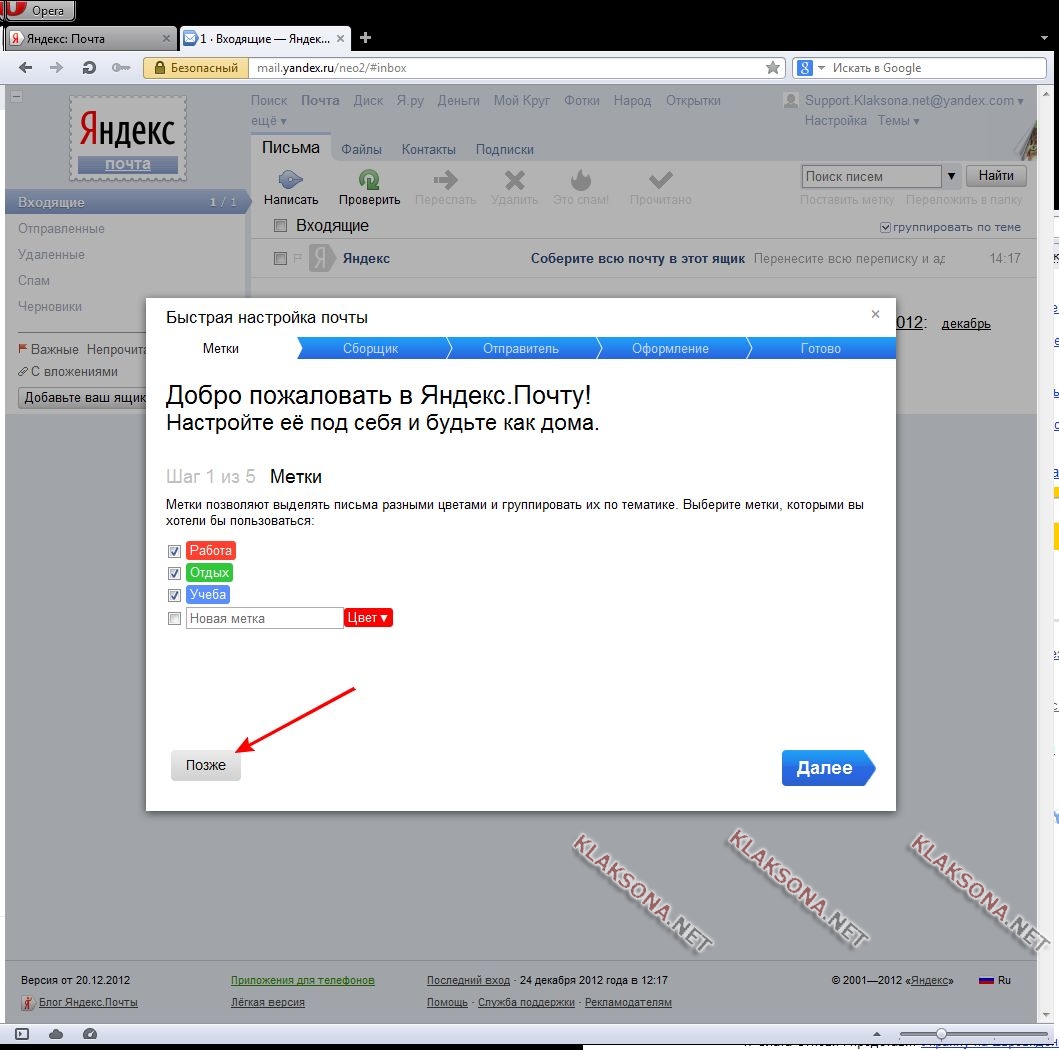
Task: Click the Далее button
Action: [x=828, y=768]
